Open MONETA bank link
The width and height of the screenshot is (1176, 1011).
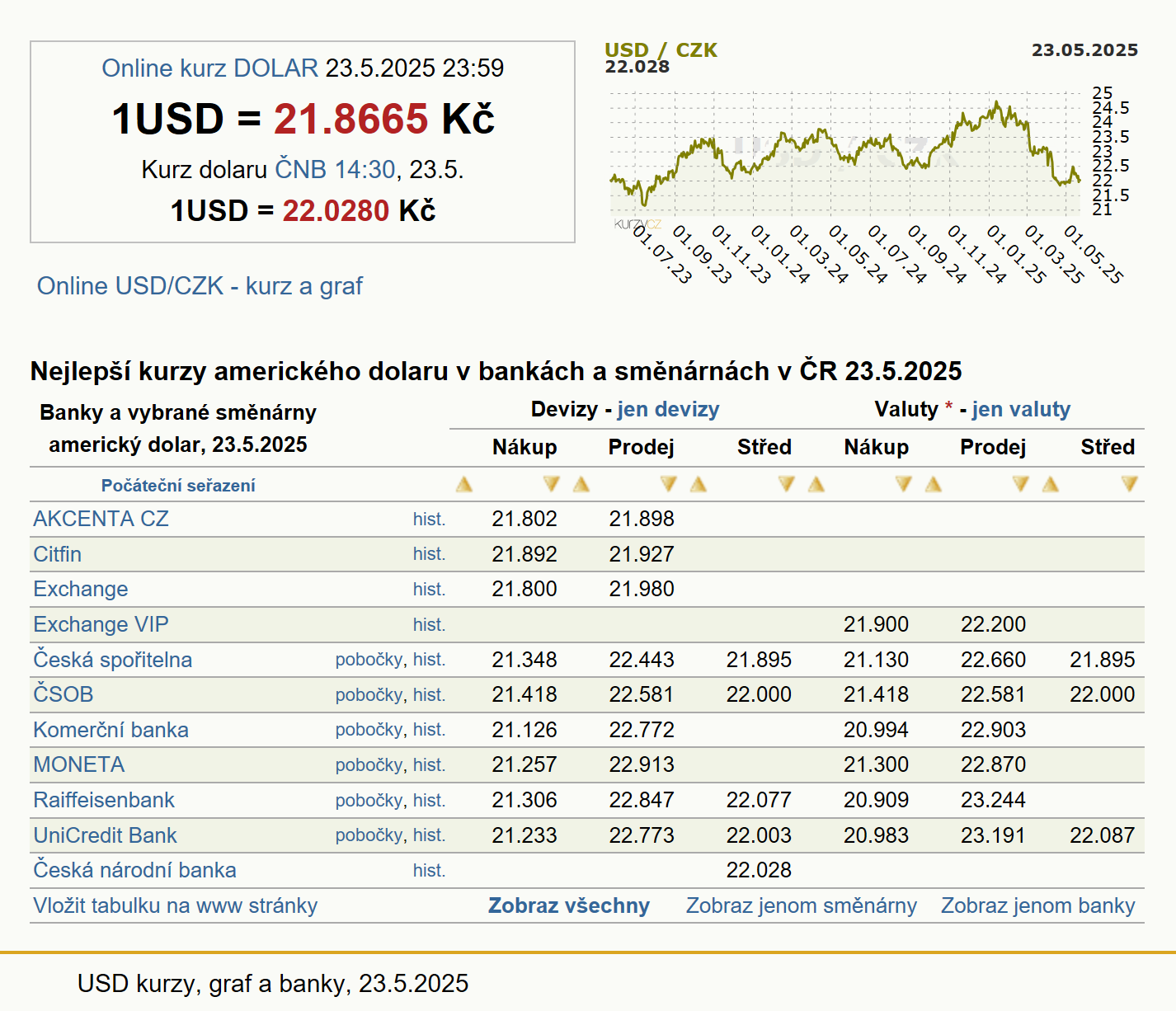coord(78,764)
